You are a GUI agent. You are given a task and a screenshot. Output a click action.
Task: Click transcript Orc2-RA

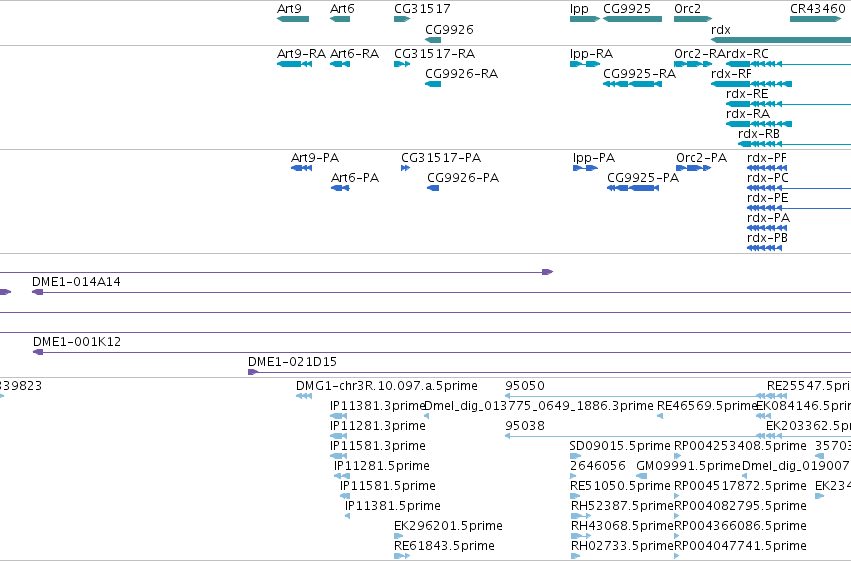(693, 64)
